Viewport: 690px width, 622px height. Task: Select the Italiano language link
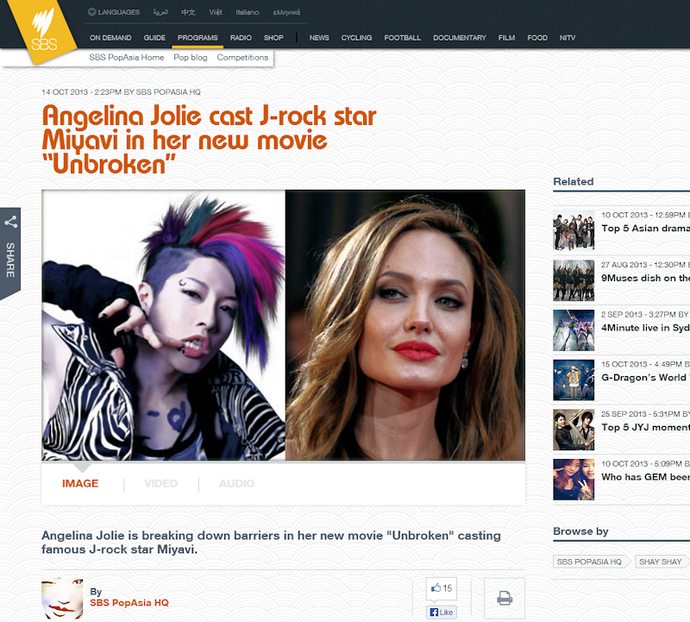(247, 12)
